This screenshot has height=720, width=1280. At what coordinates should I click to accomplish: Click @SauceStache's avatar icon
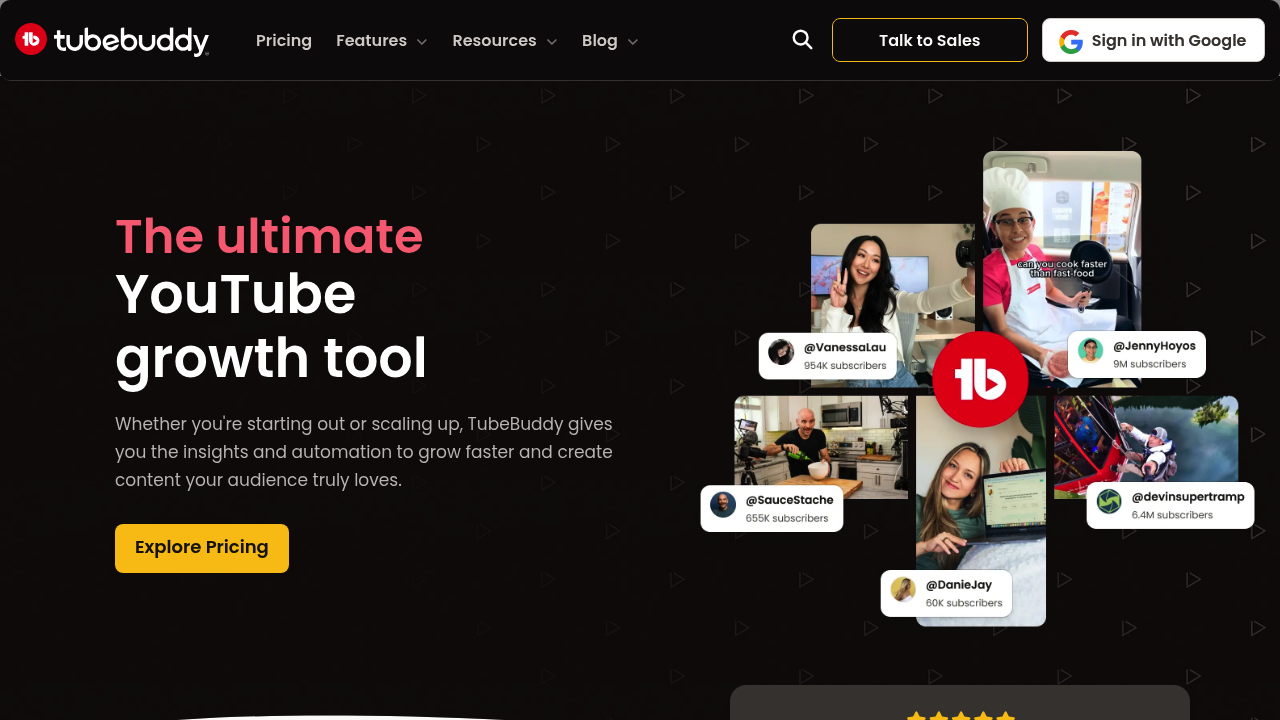coord(723,504)
